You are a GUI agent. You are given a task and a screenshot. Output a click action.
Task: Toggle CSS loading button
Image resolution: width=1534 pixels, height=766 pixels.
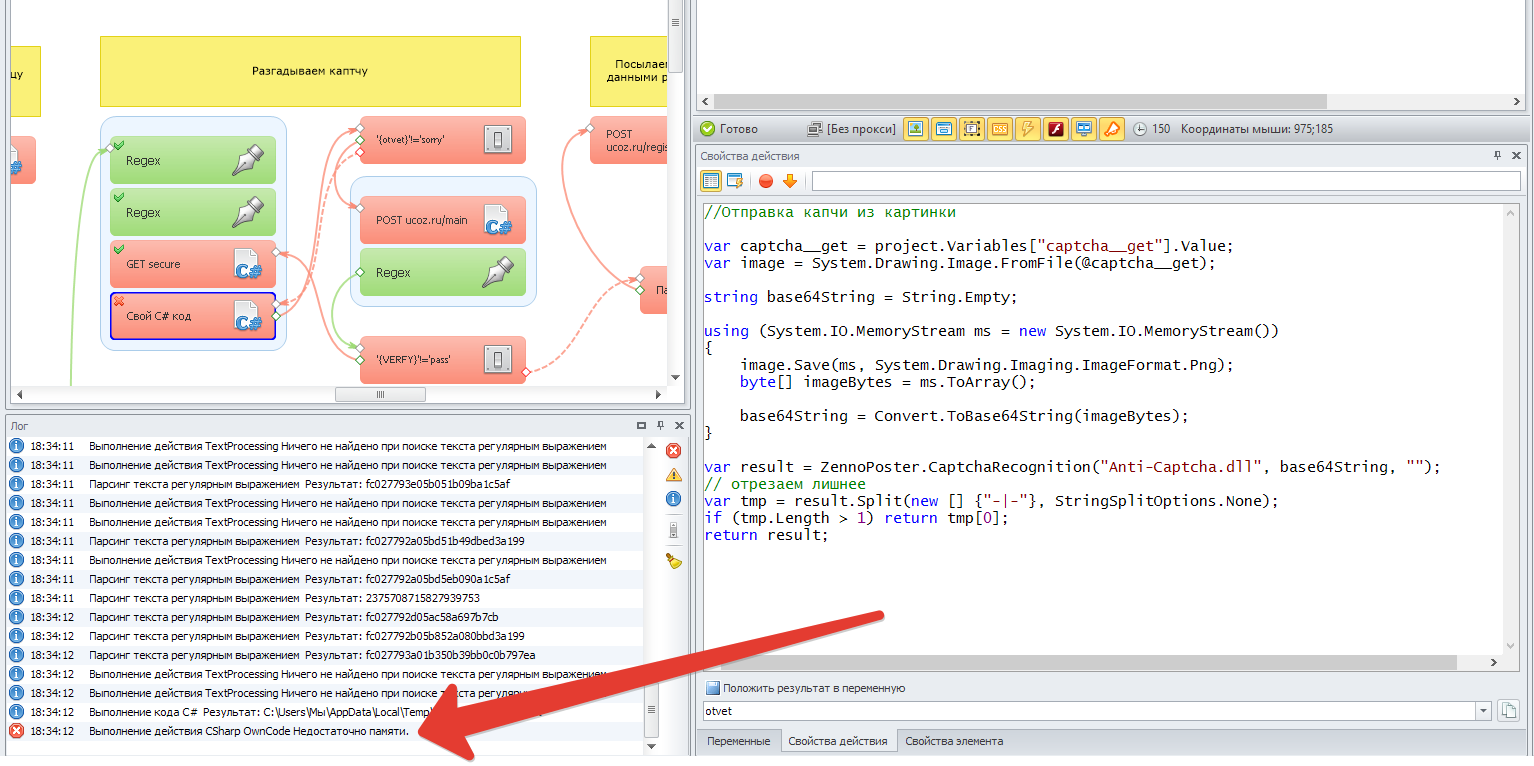[999, 129]
